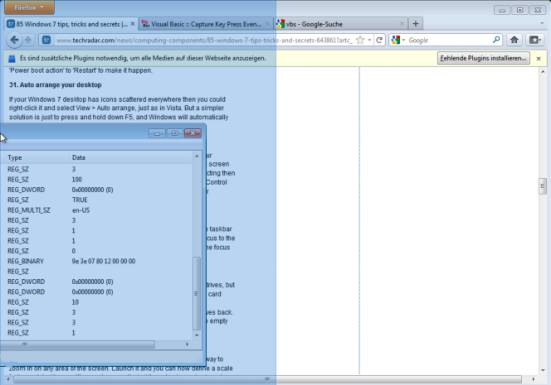Bookmark this page with the star icon
551x385 pixels.
click(x=360, y=40)
